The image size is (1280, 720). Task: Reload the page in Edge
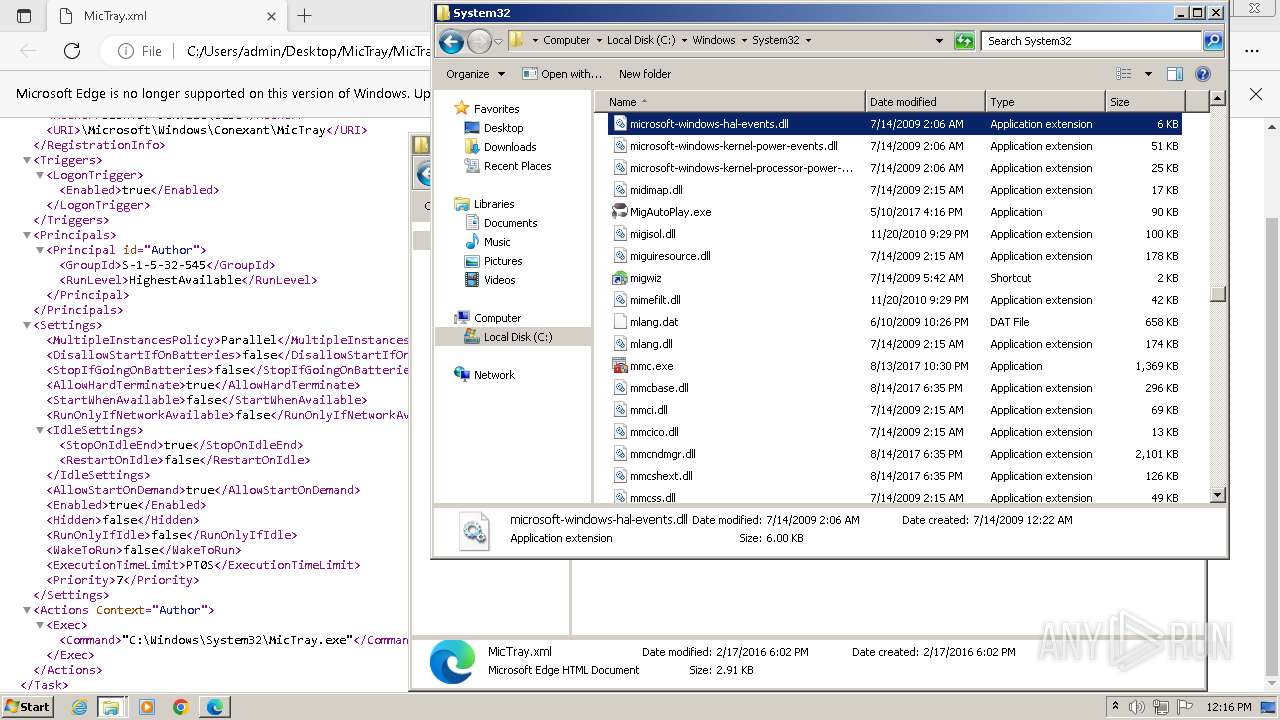point(72,51)
